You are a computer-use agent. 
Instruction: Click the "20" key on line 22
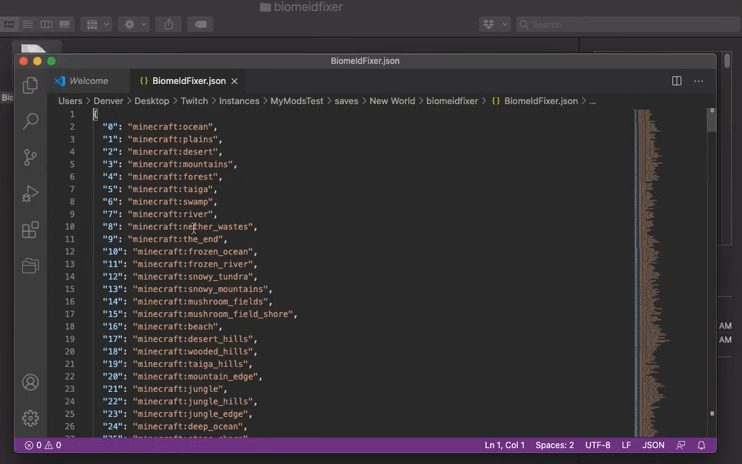coord(113,376)
